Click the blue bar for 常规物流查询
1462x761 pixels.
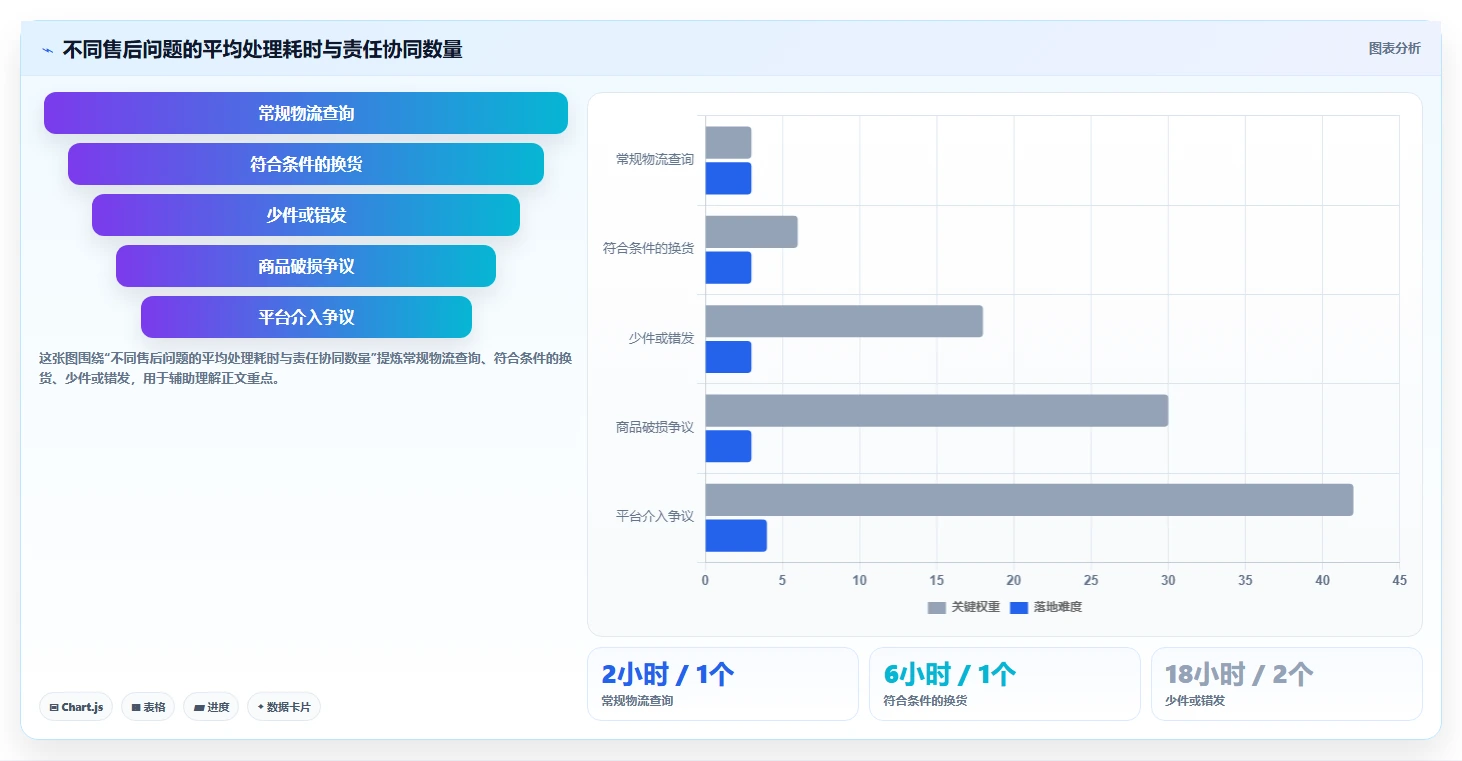[728, 178]
